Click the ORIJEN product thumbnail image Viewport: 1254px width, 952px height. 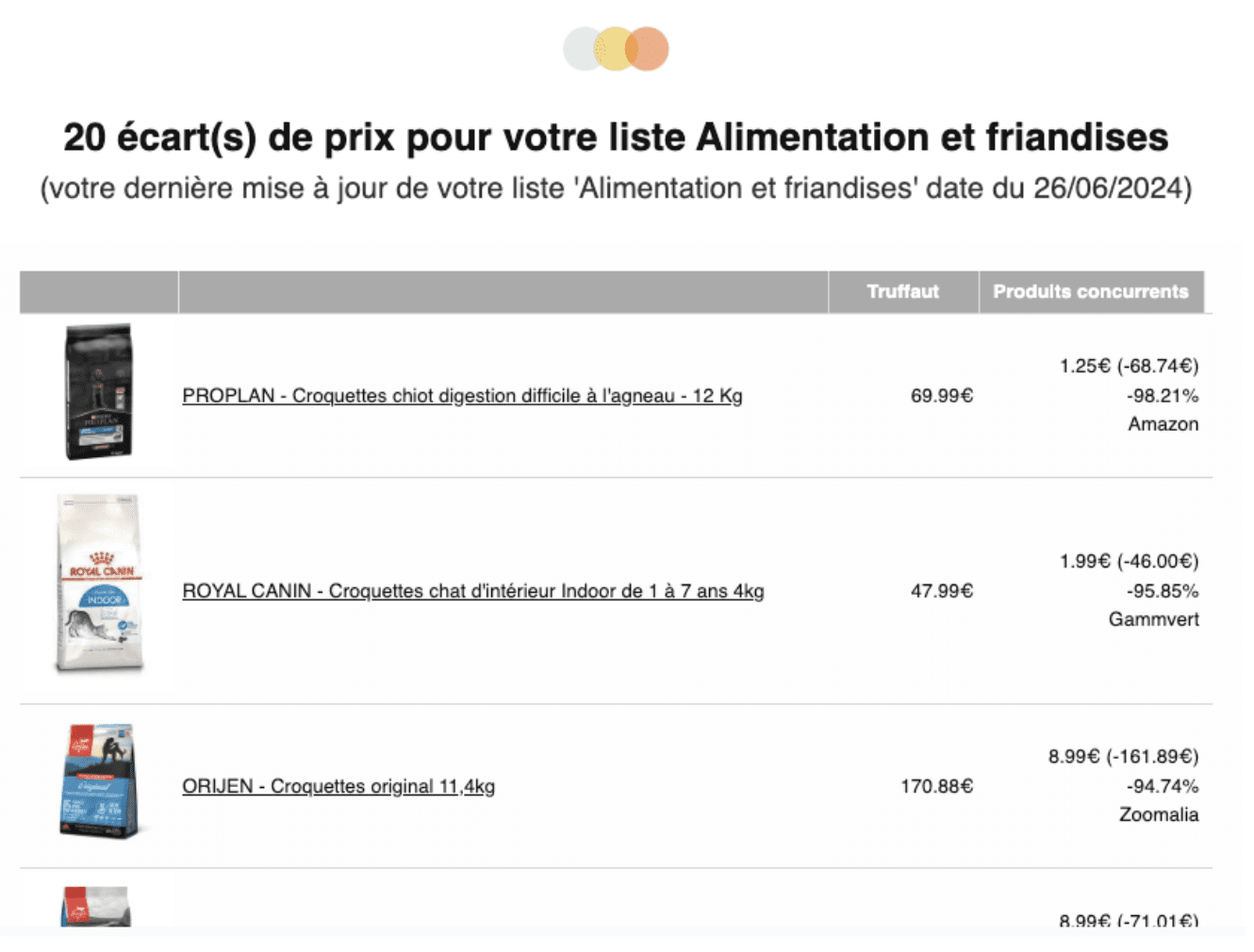point(98,780)
